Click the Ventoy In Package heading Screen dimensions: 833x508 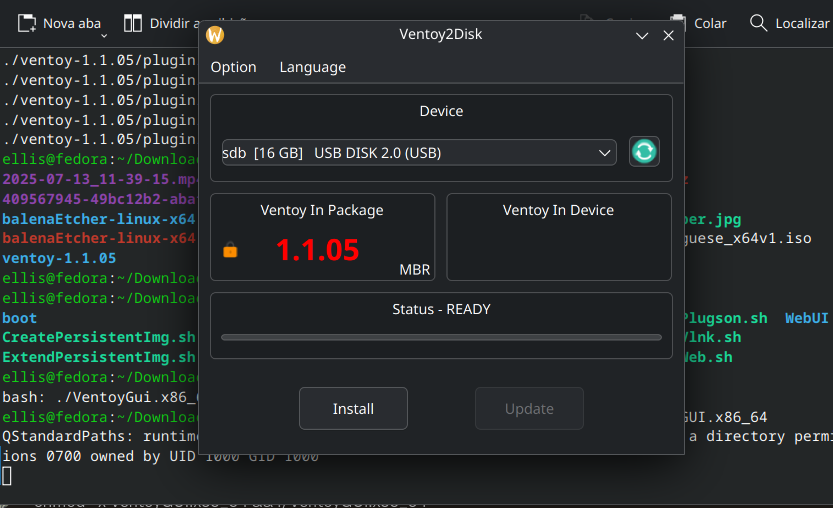(x=321, y=210)
